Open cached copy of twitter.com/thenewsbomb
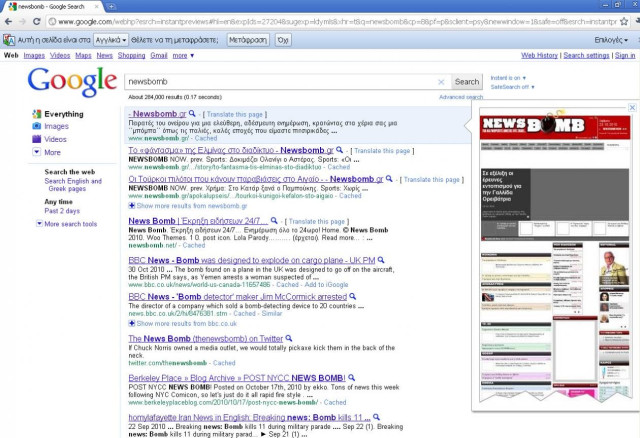Viewport: 640px width, 438px height. coord(224,362)
